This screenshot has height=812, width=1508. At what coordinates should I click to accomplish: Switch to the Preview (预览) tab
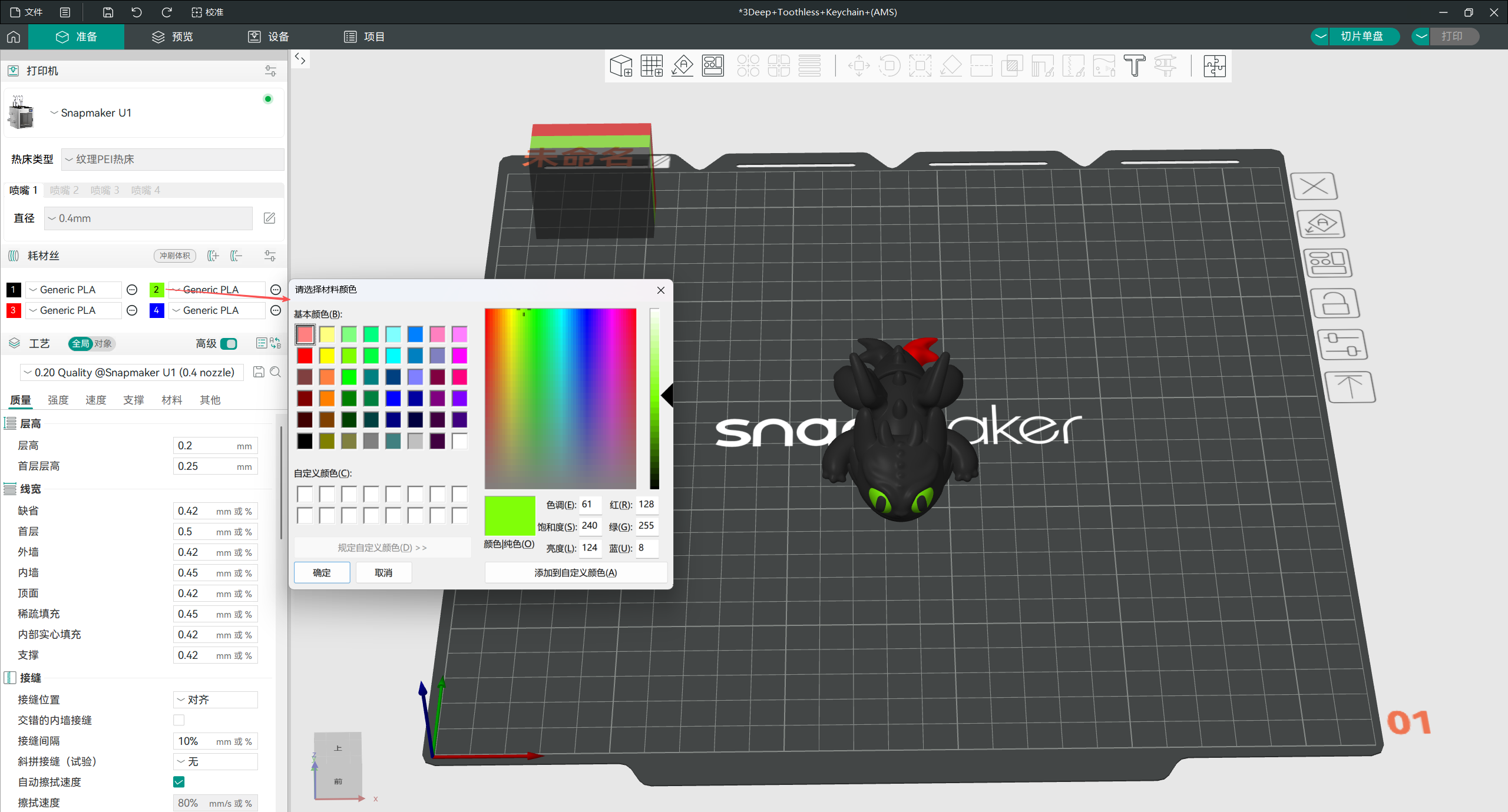pyautogui.click(x=173, y=37)
